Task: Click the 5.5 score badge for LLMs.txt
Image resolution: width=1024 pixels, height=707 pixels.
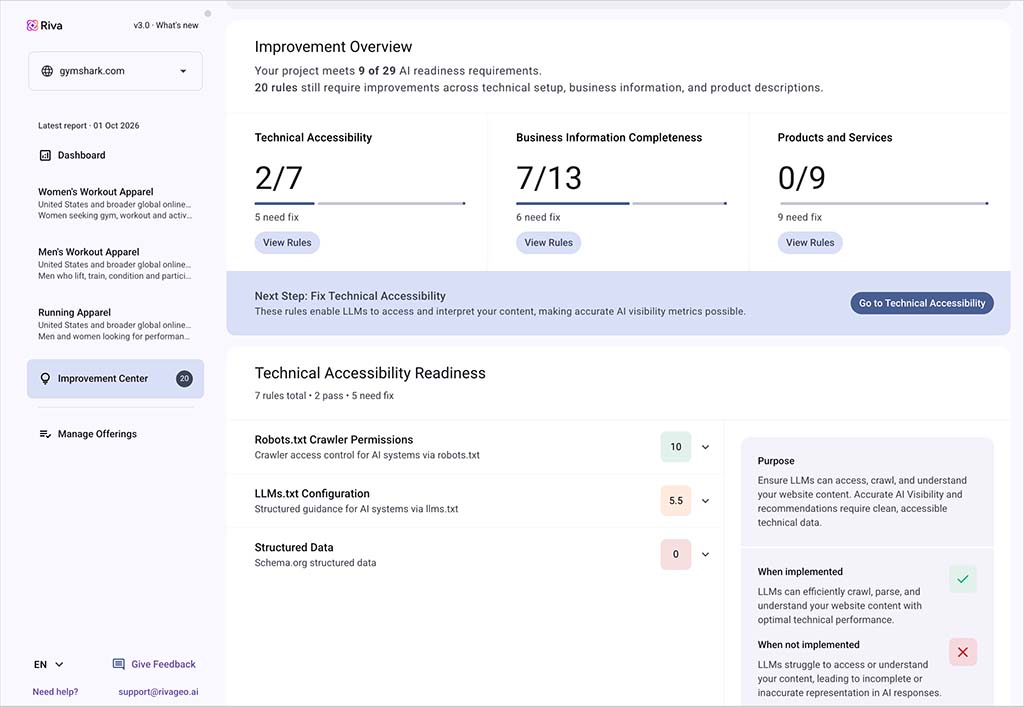Action: click(676, 501)
